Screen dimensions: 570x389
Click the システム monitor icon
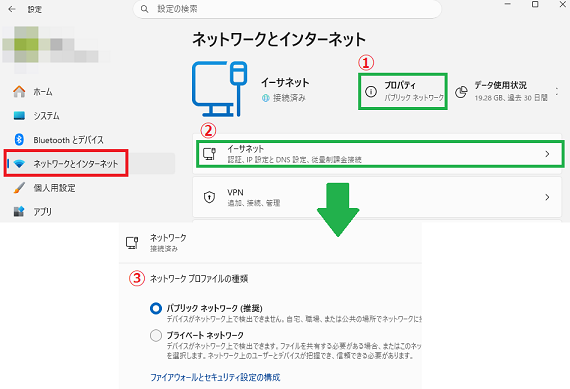(x=19, y=116)
